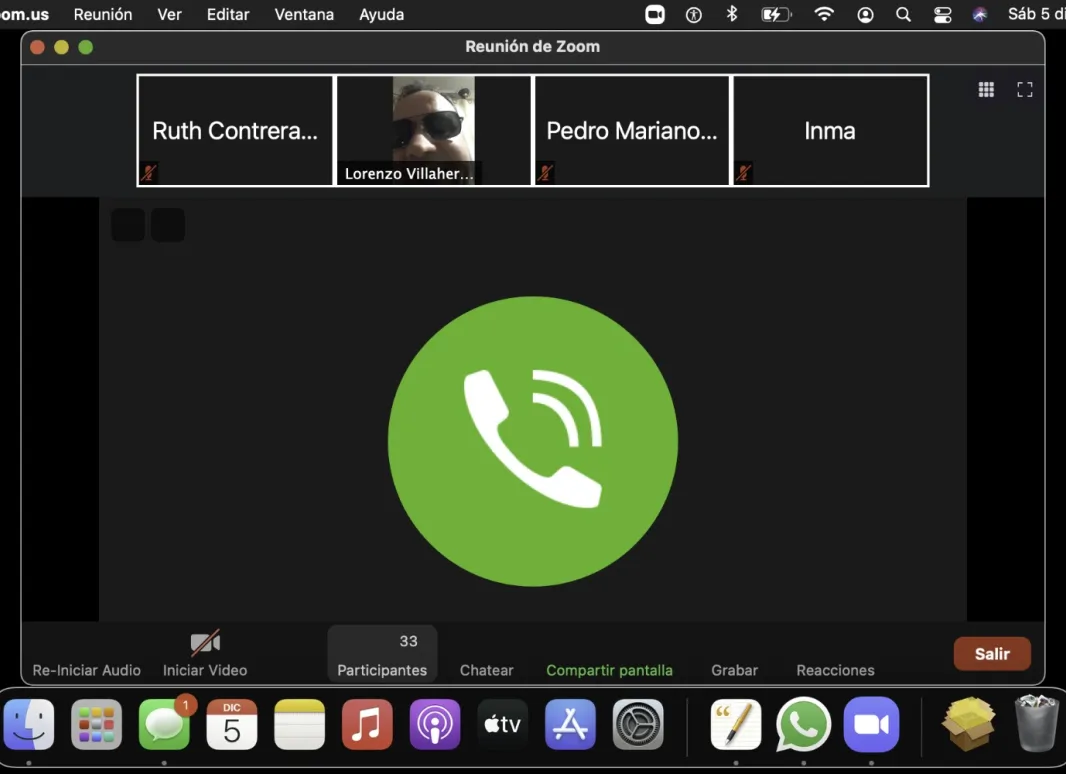Screen dimensions: 1066x774
Task: Open Wi-Fi menu in menu bar
Action: pos(824,14)
